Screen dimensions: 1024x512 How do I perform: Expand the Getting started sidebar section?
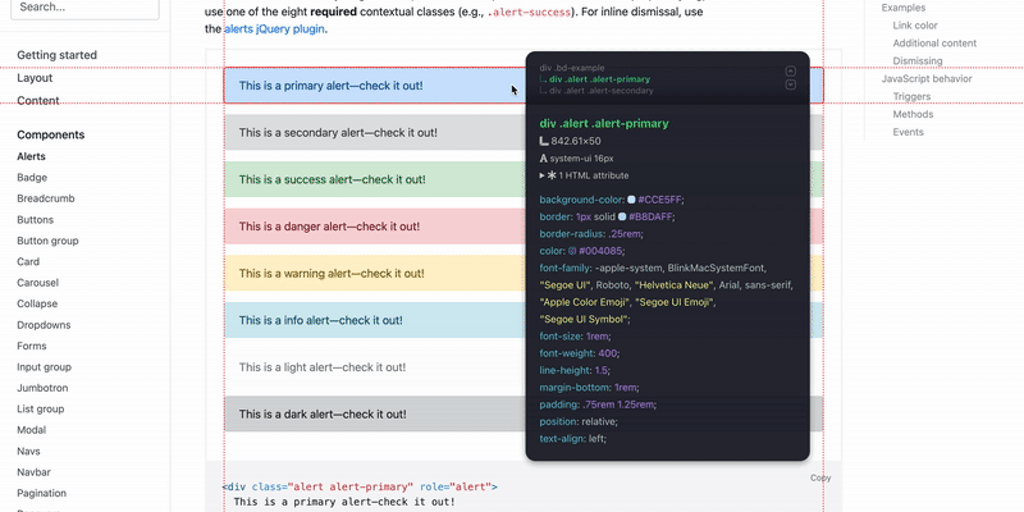point(57,55)
